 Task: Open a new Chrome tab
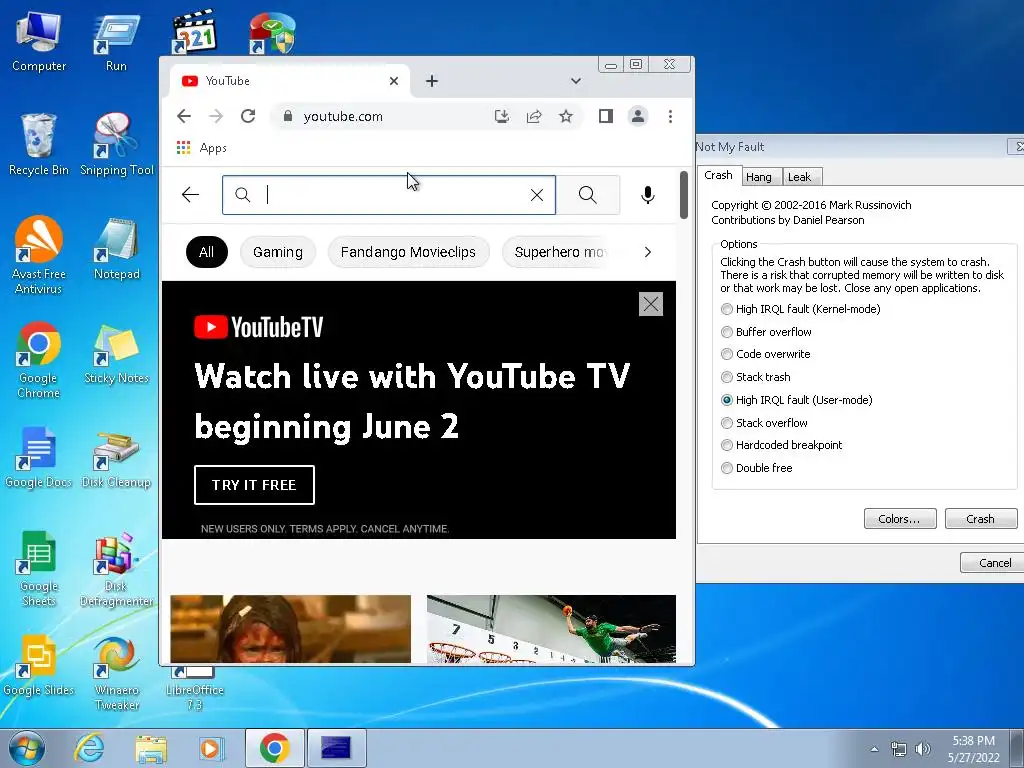pos(432,81)
